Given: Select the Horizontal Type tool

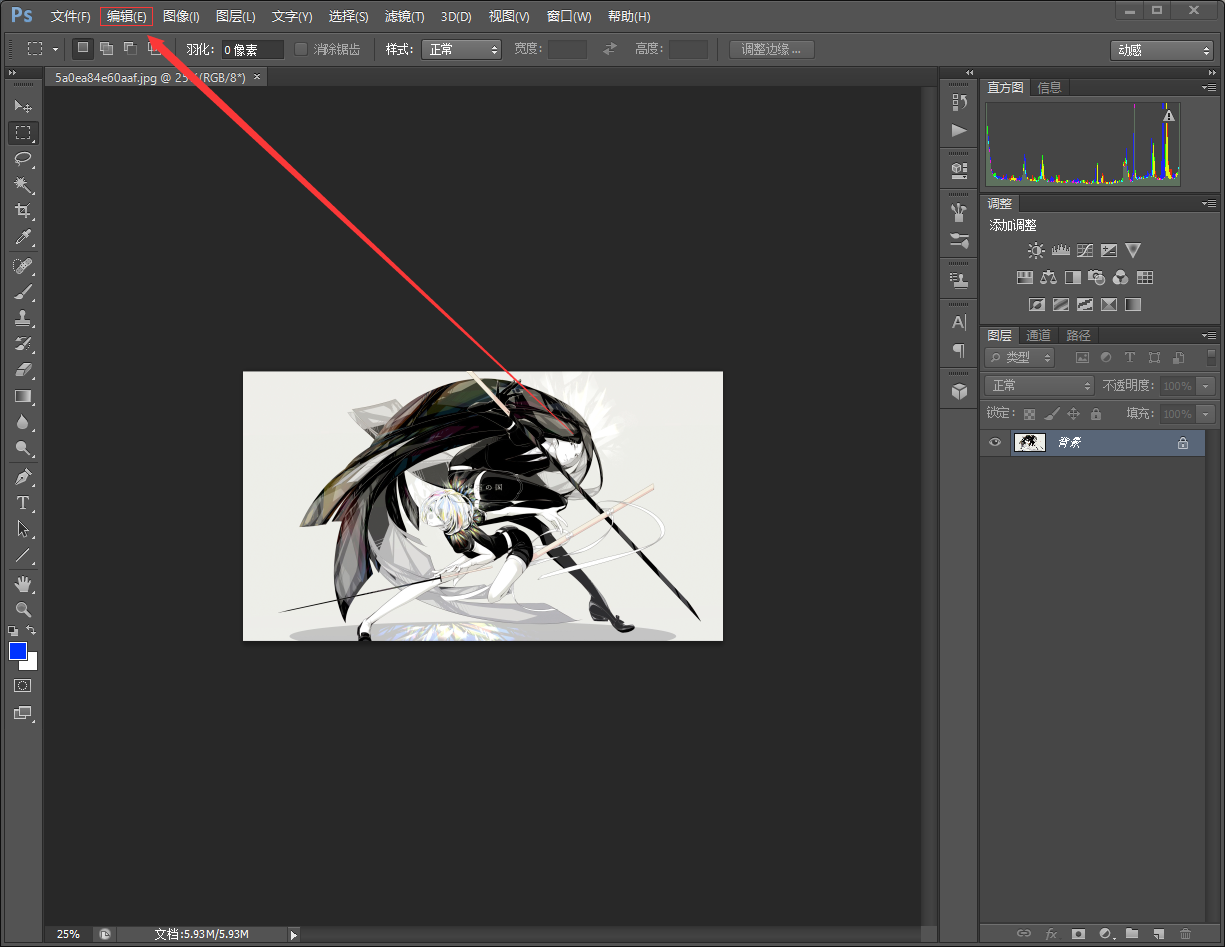Looking at the screenshot, I should tap(23, 503).
